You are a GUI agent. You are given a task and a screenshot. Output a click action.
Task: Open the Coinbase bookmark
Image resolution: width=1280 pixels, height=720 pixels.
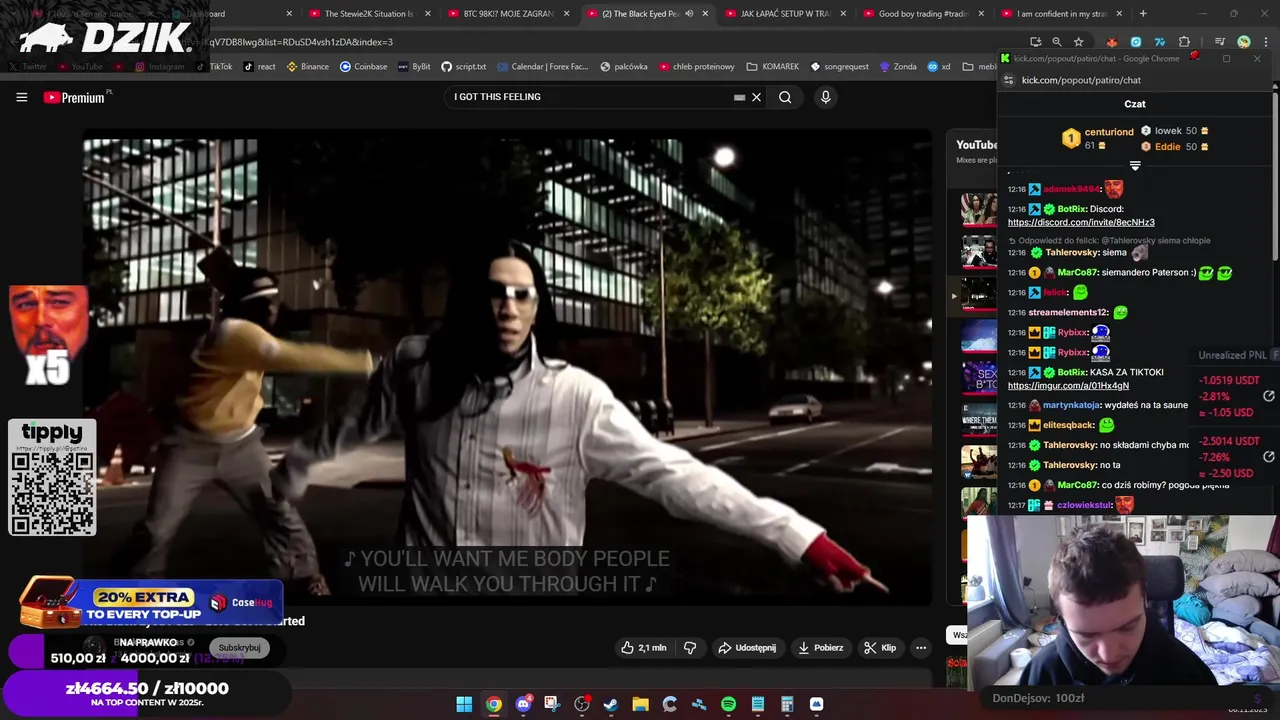click(x=363, y=67)
